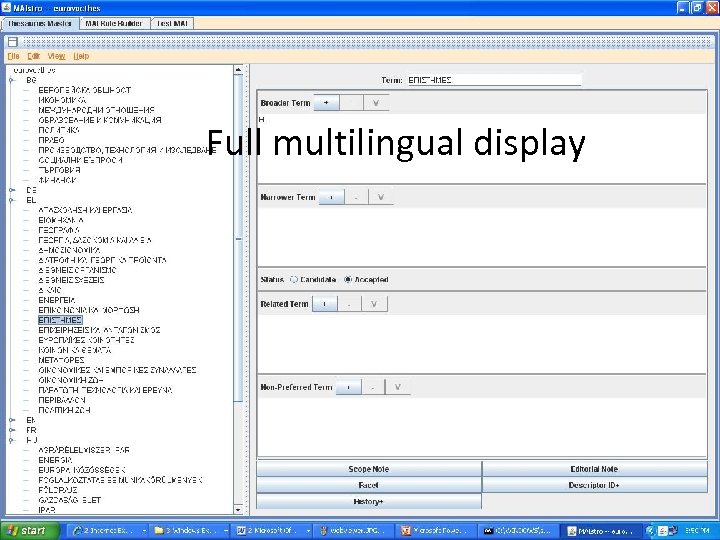Select ENERGIA under HU
The image size is (720, 540).
56,460
